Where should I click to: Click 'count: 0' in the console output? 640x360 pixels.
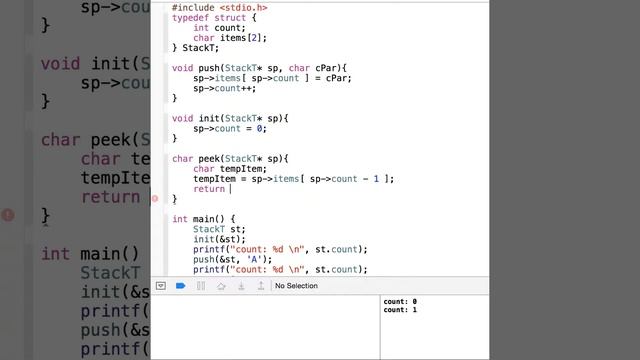400,302
